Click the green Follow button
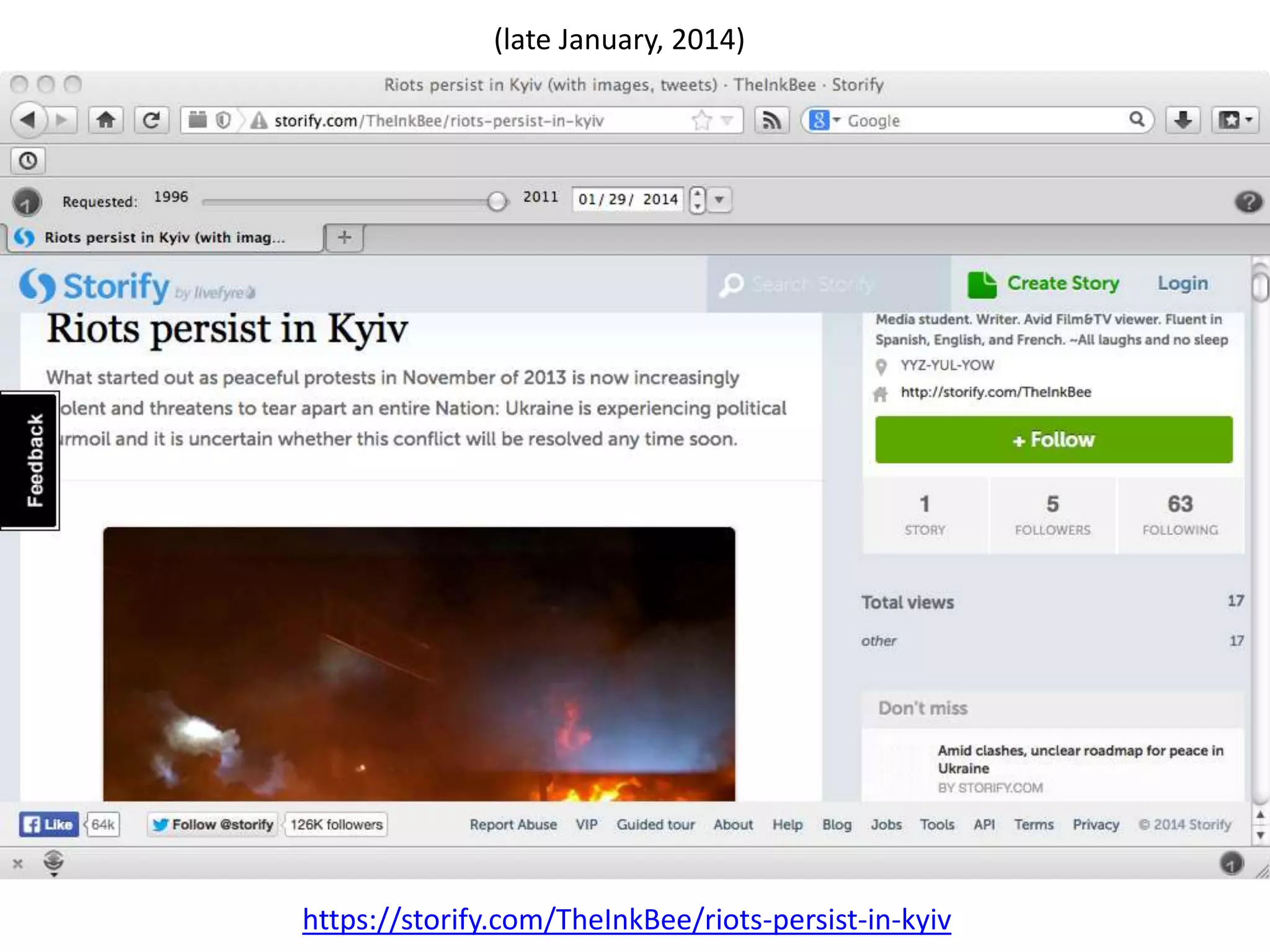Viewport: 1270px width, 952px height. [x=1054, y=439]
